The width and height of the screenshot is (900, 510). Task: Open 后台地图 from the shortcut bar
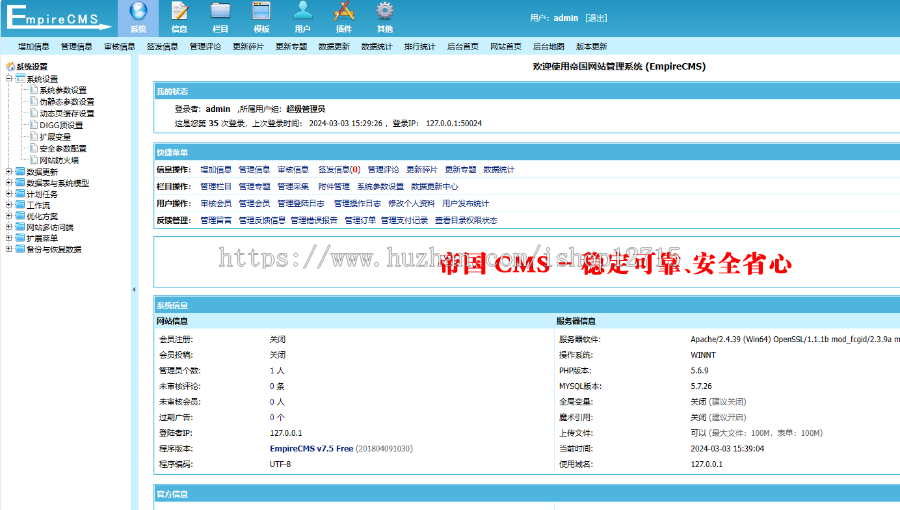[x=548, y=46]
